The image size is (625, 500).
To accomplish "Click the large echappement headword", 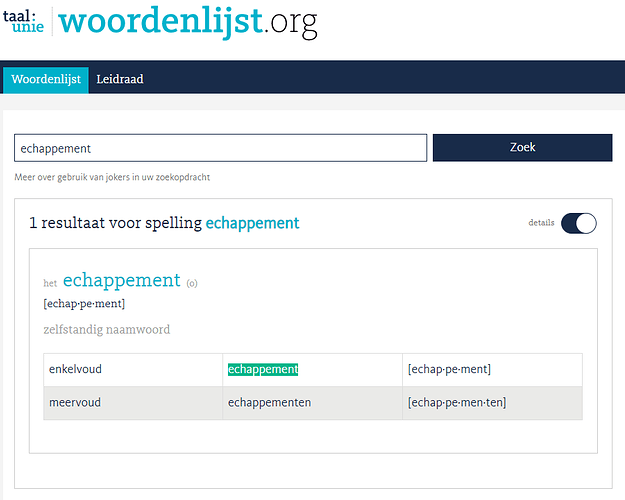I will 121,280.
